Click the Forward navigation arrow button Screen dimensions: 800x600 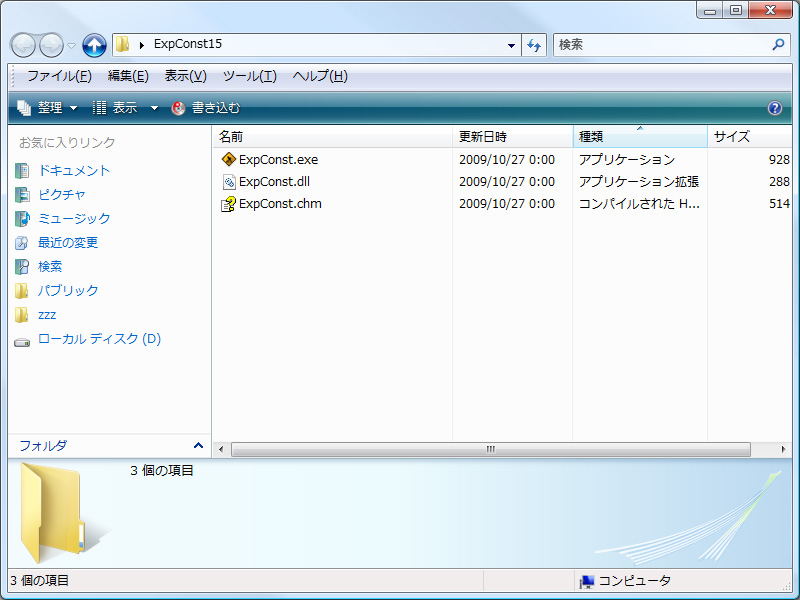(51, 46)
